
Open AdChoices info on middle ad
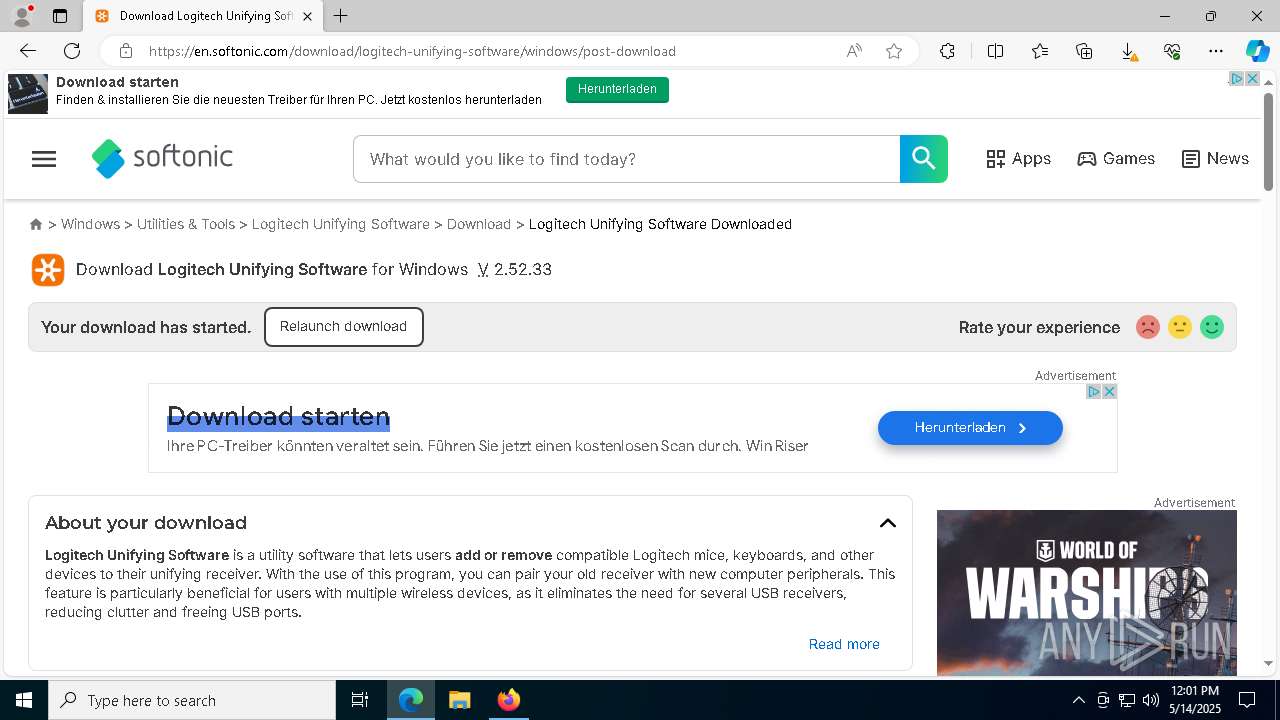[x=1094, y=391]
